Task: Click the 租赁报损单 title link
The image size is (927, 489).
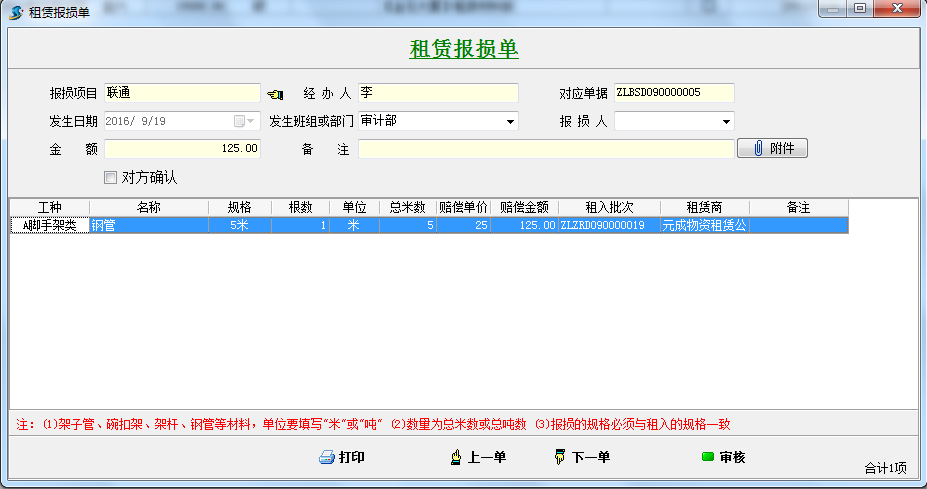Action: (464, 49)
